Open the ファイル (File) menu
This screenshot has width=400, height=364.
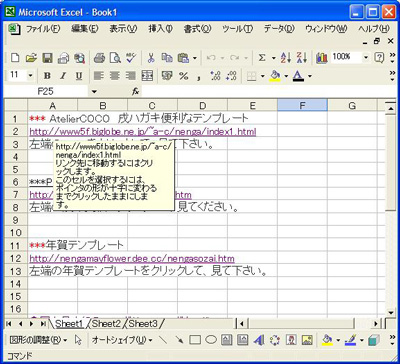[43, 29]
